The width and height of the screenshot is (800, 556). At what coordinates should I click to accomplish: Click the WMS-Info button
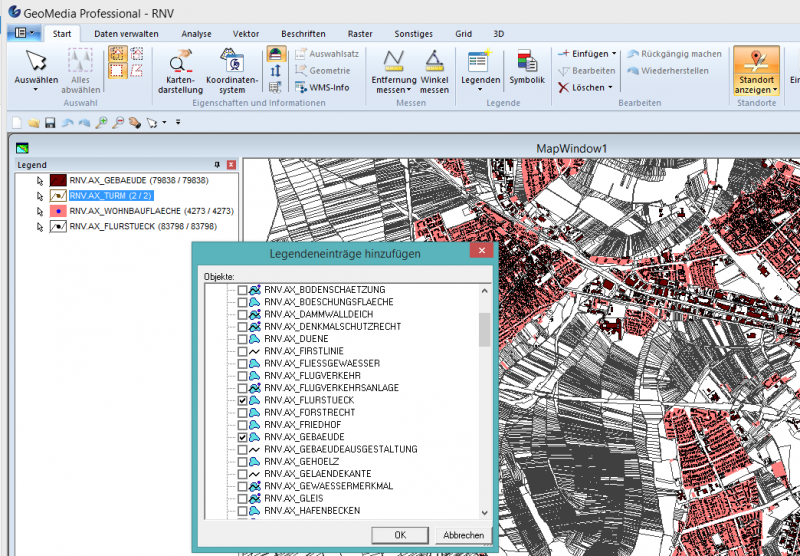pyautogui.click(x=321, y=88)
